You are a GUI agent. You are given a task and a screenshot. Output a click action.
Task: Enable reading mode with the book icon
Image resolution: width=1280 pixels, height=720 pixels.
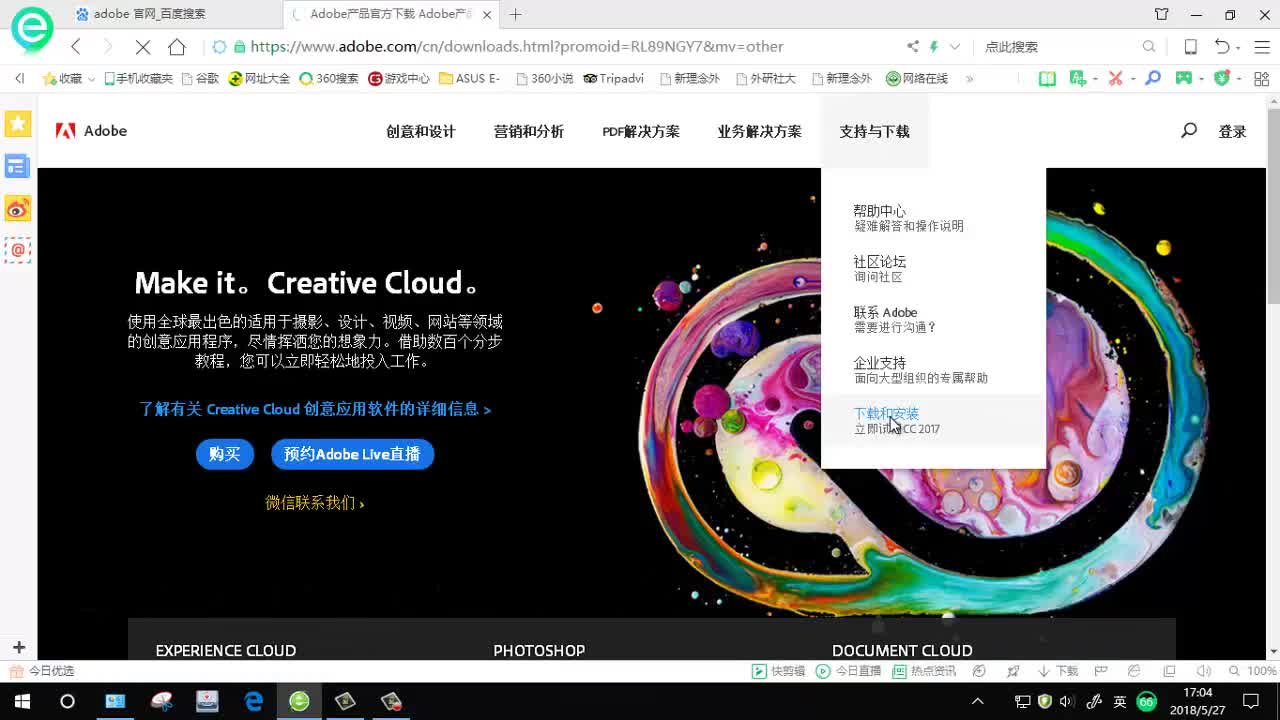coord(1047,78)
